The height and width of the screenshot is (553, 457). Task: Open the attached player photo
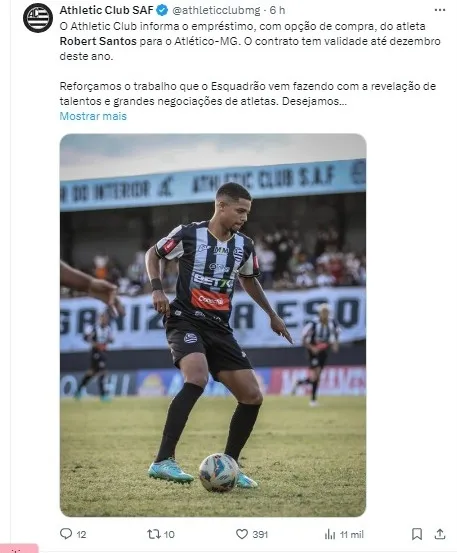coord(213,325)
